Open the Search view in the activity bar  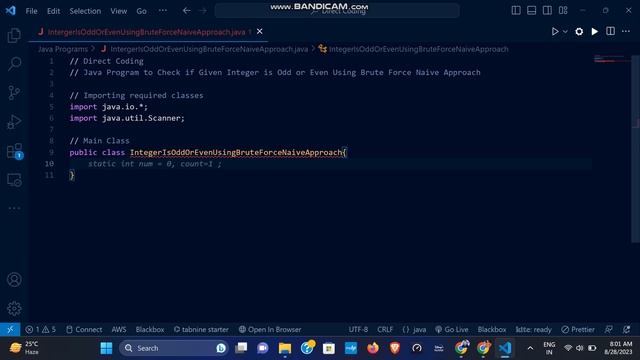coord(14,64)
